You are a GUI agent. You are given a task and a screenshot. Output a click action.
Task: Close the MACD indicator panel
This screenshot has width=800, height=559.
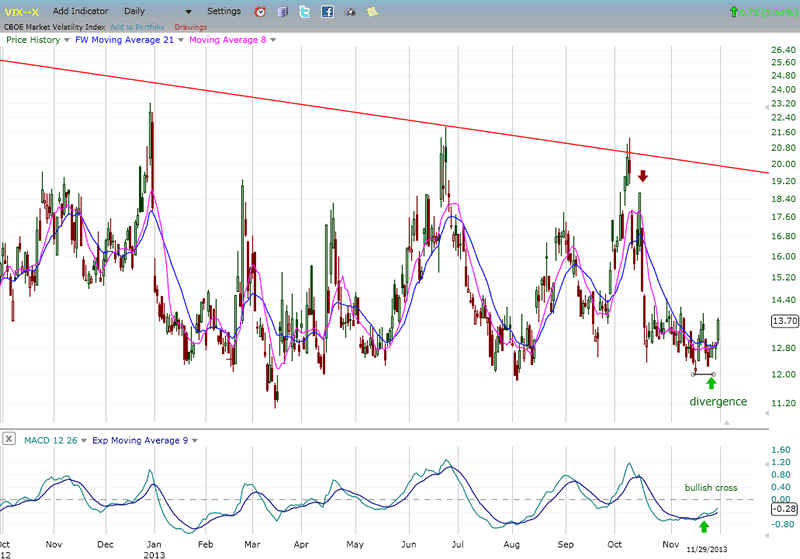tap(8, 438)
